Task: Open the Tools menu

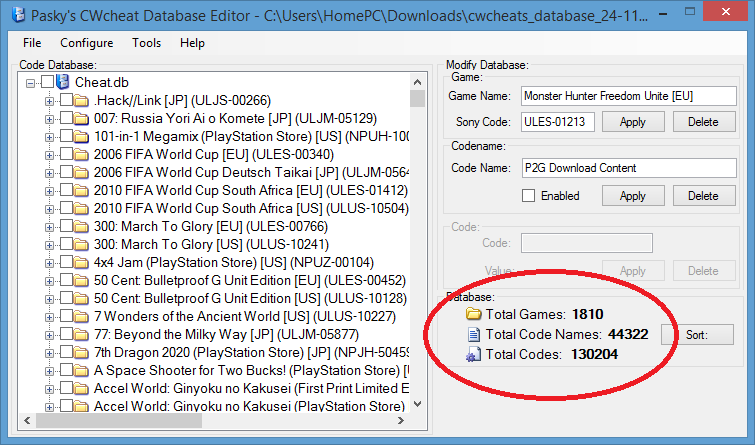Action: tap(146, 43)
